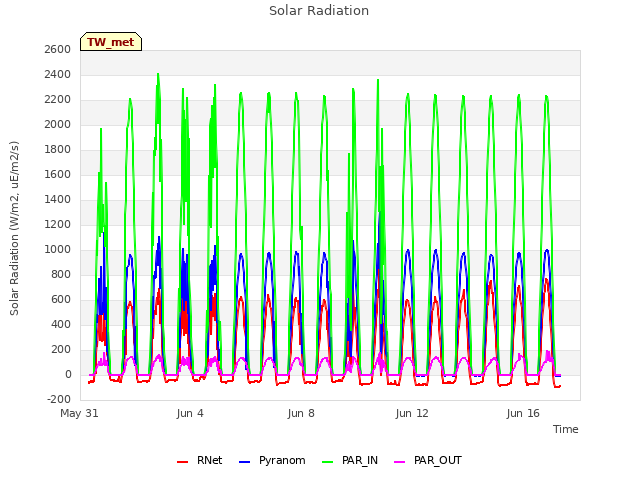Toggle the Pyranom legend entry
Screen dimensions: 640x480
(272, 460)
